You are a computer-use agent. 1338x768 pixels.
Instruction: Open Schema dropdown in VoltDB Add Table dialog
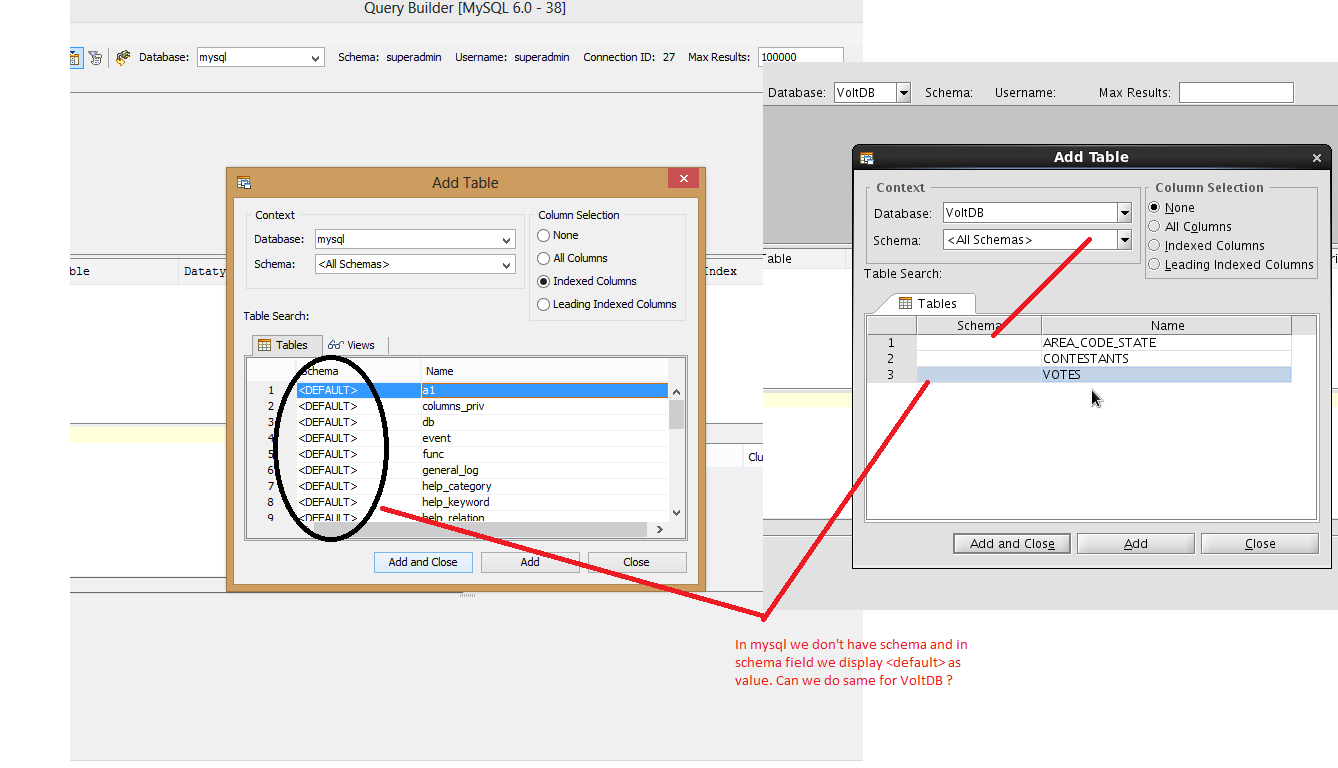click(x=1125, y=240)
